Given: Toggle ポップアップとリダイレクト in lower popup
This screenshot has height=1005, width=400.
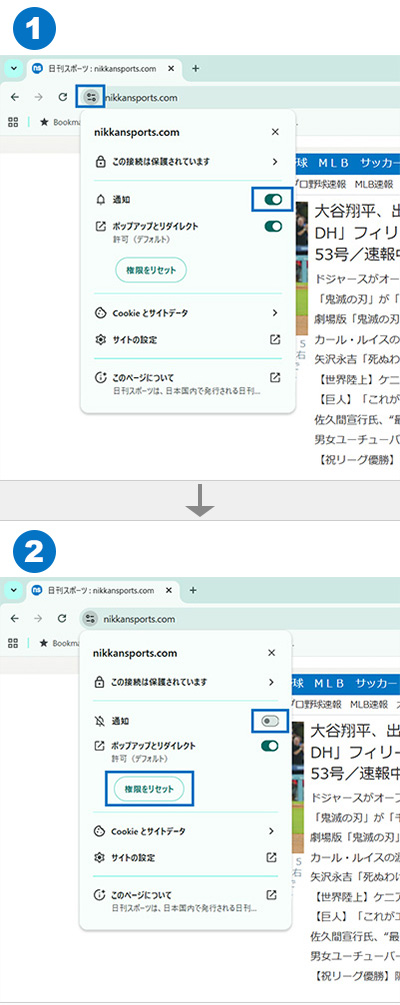Looking at the screenshot, I should pyautogui.click(x=270, y=746).
